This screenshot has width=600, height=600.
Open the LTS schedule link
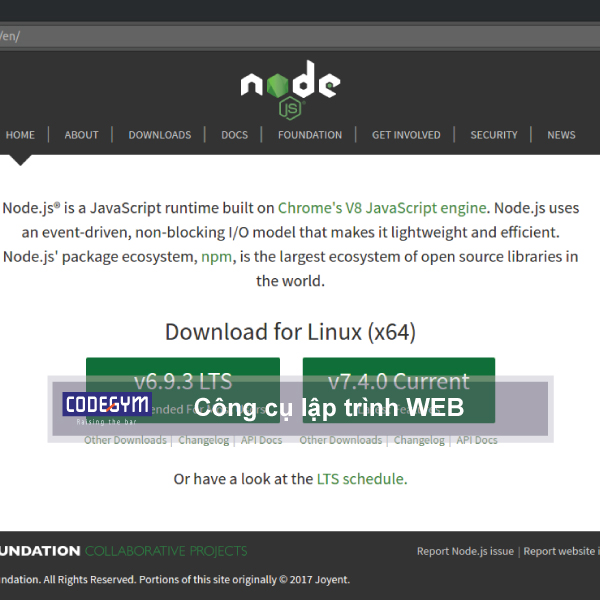[x=362, y=479]
